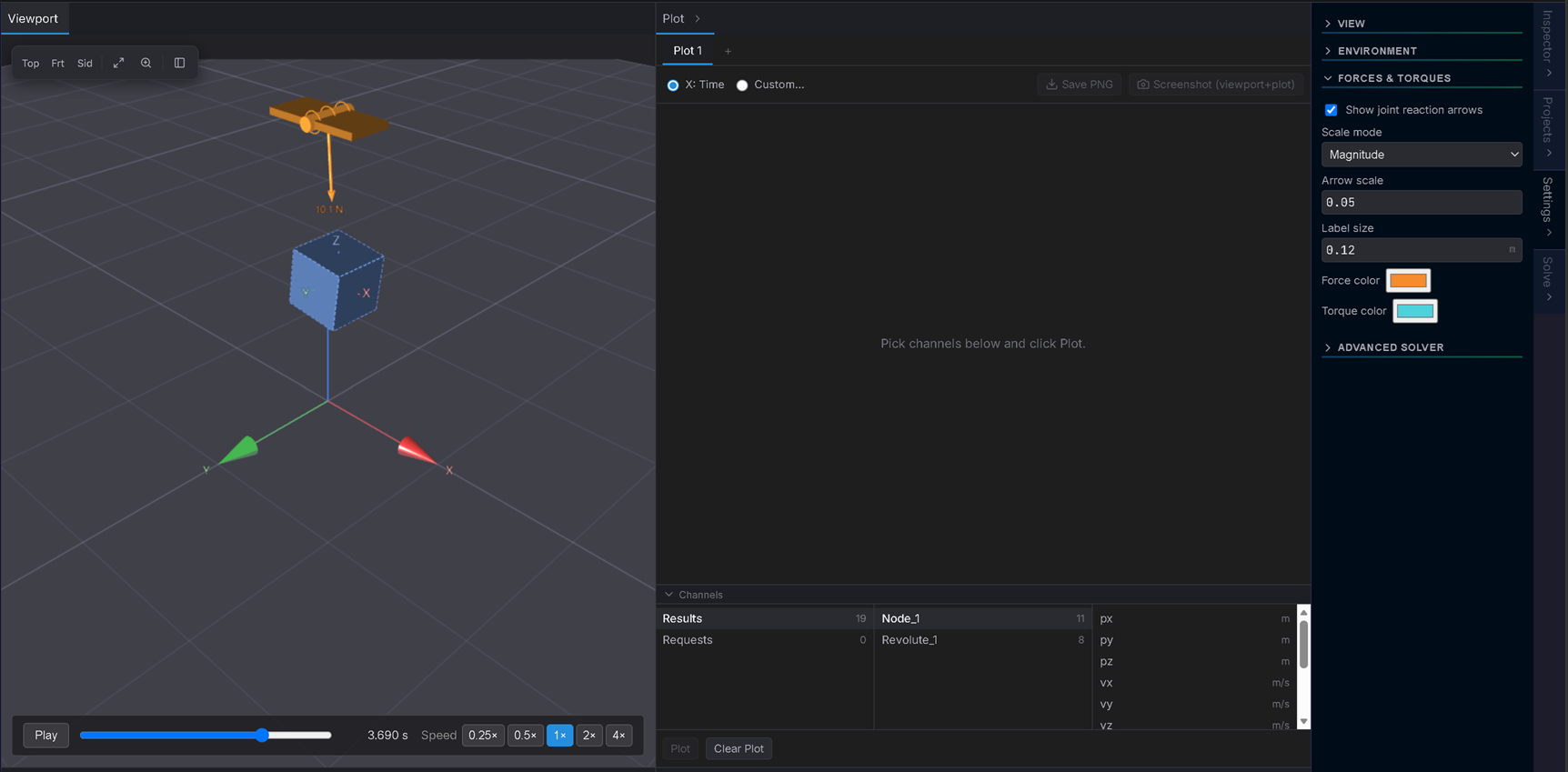Click the Screenshot camera icon

coord(1143,85)
